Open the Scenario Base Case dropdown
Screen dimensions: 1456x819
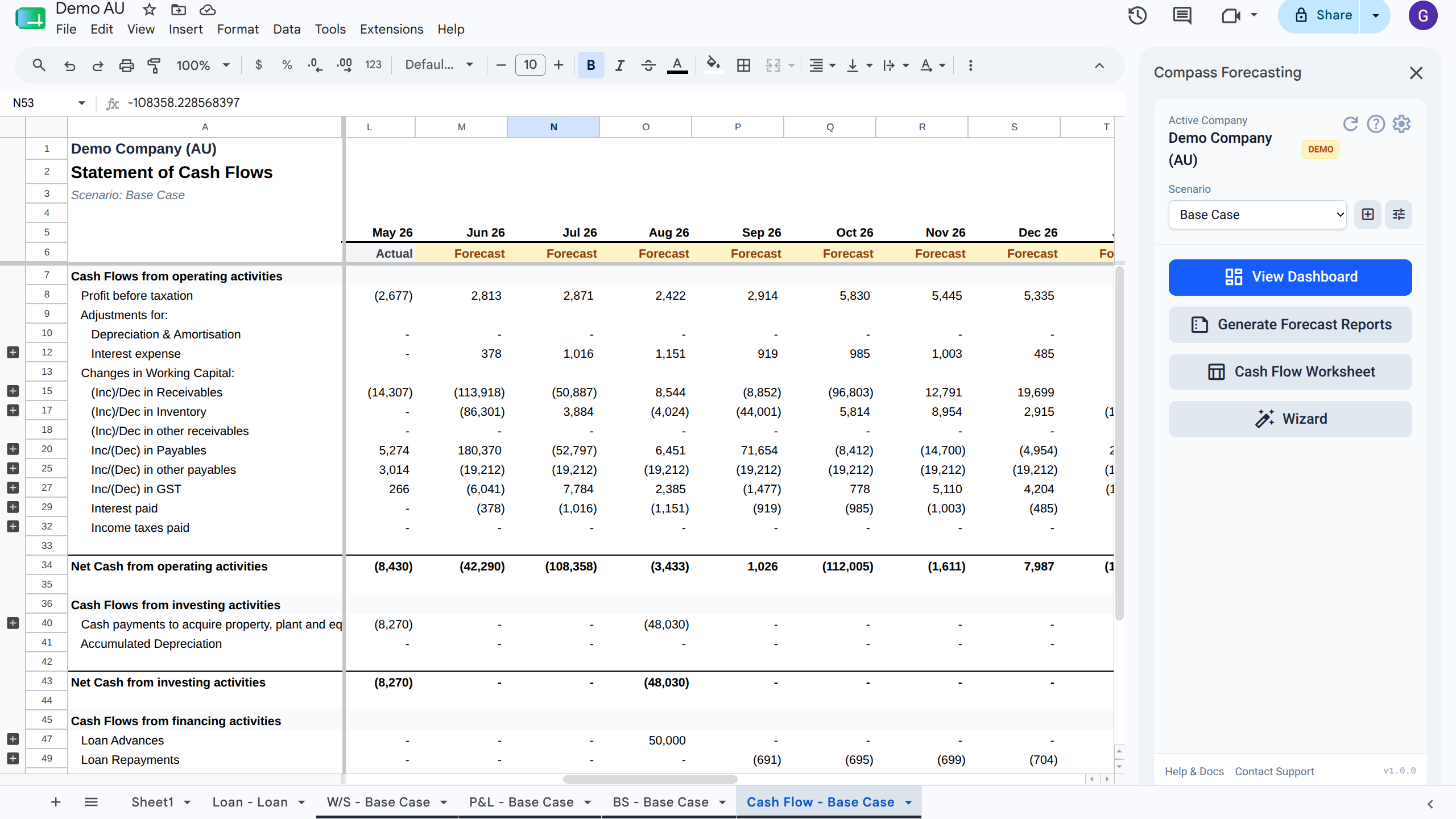point(1258,214)
